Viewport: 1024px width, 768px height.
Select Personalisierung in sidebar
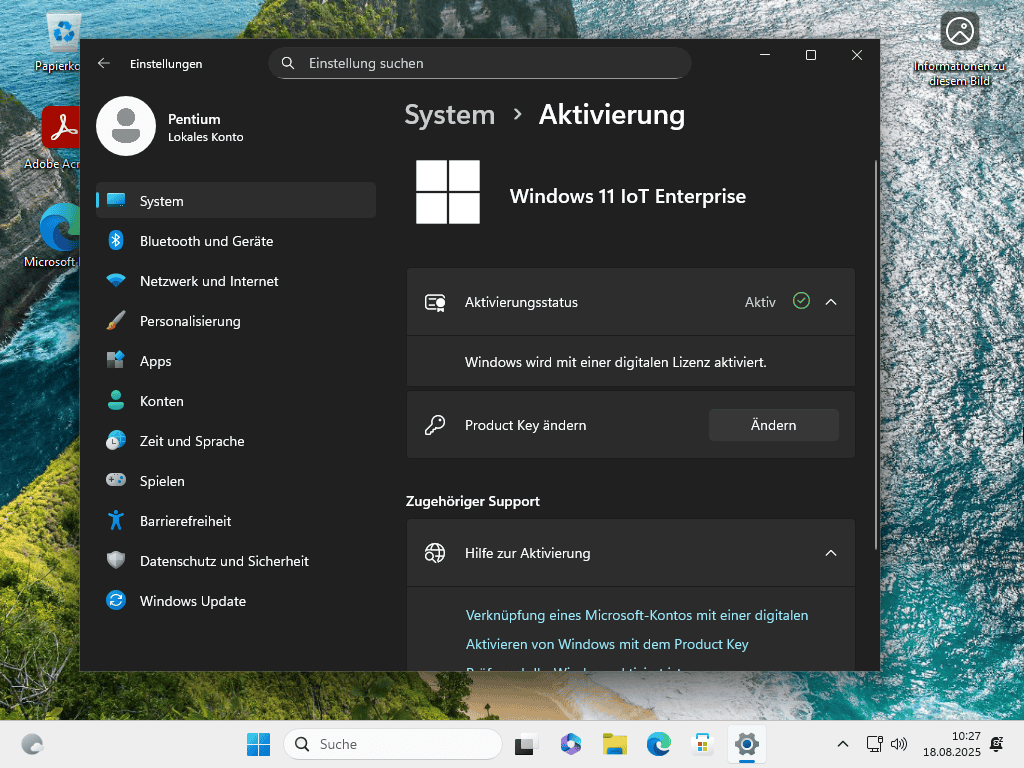click(190, 321)
